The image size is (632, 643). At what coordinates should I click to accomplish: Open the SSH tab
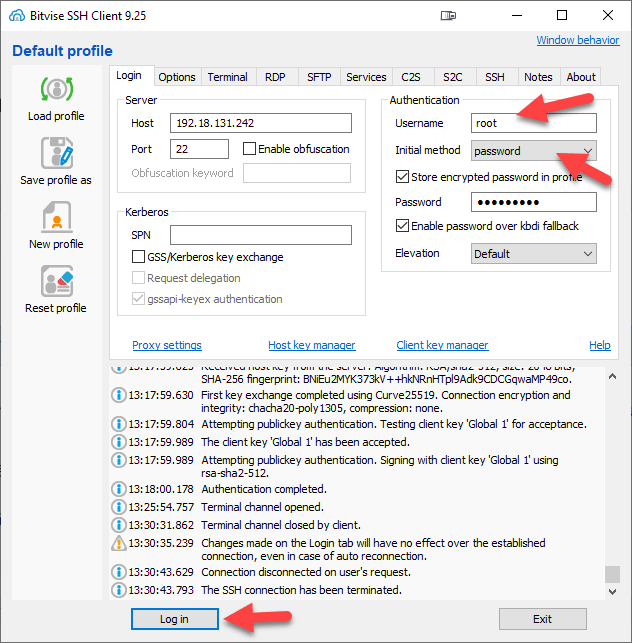(x=495, y=77)
